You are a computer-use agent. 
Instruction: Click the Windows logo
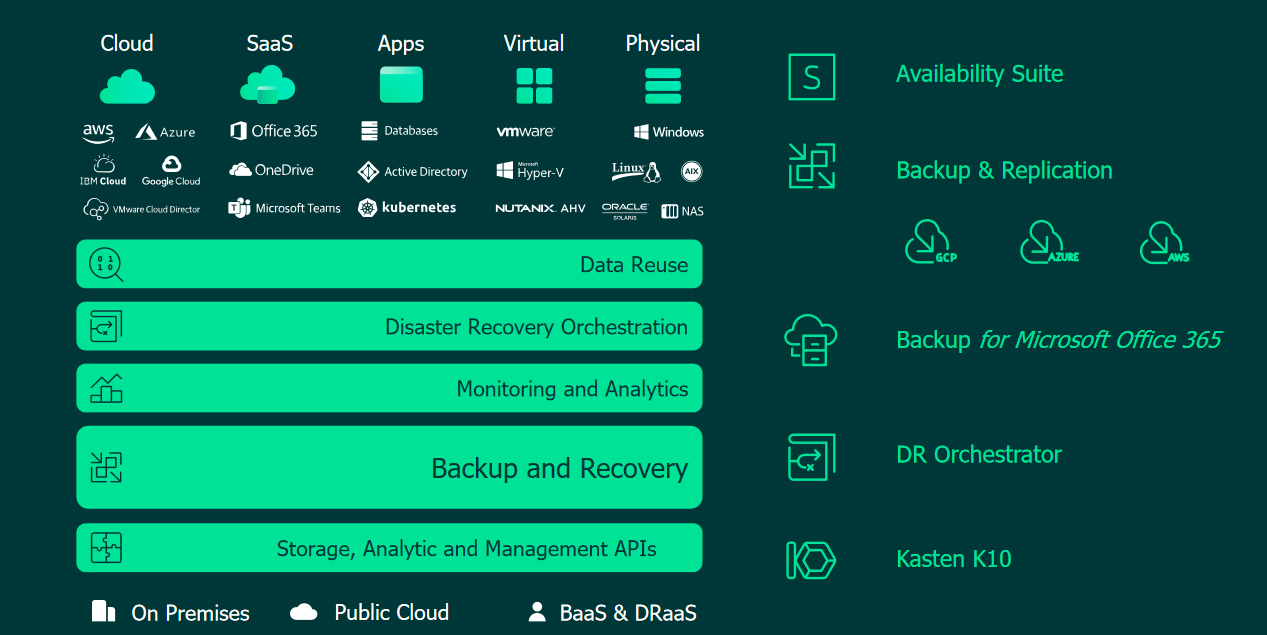click(x=668, y=132)
